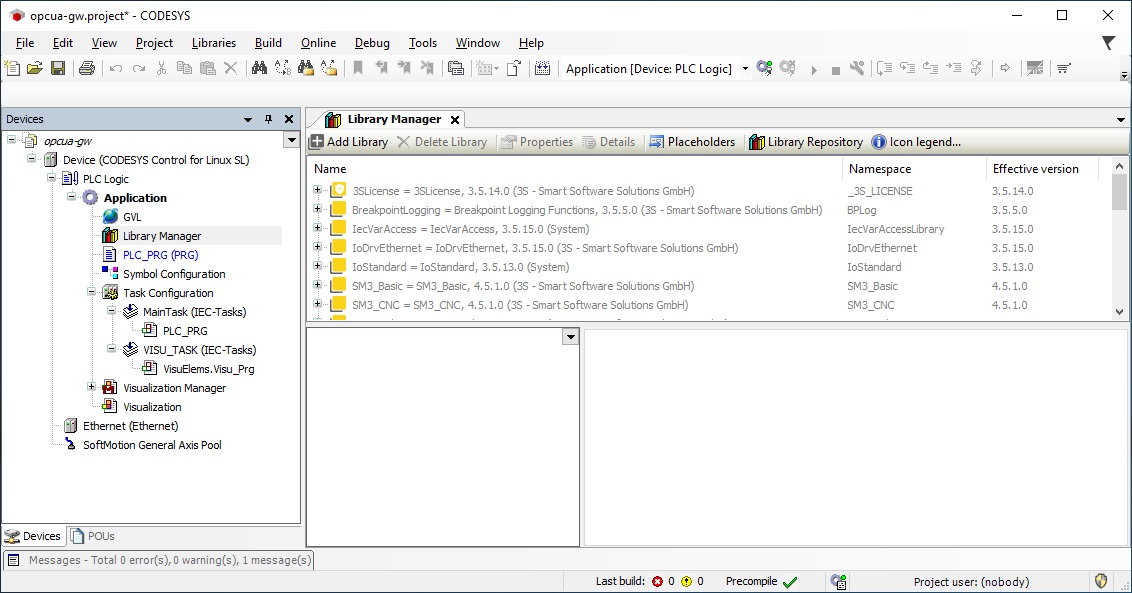Show the Icon legend
Viewport: 1132px width, 593px height.
click(x=917, y=142)
